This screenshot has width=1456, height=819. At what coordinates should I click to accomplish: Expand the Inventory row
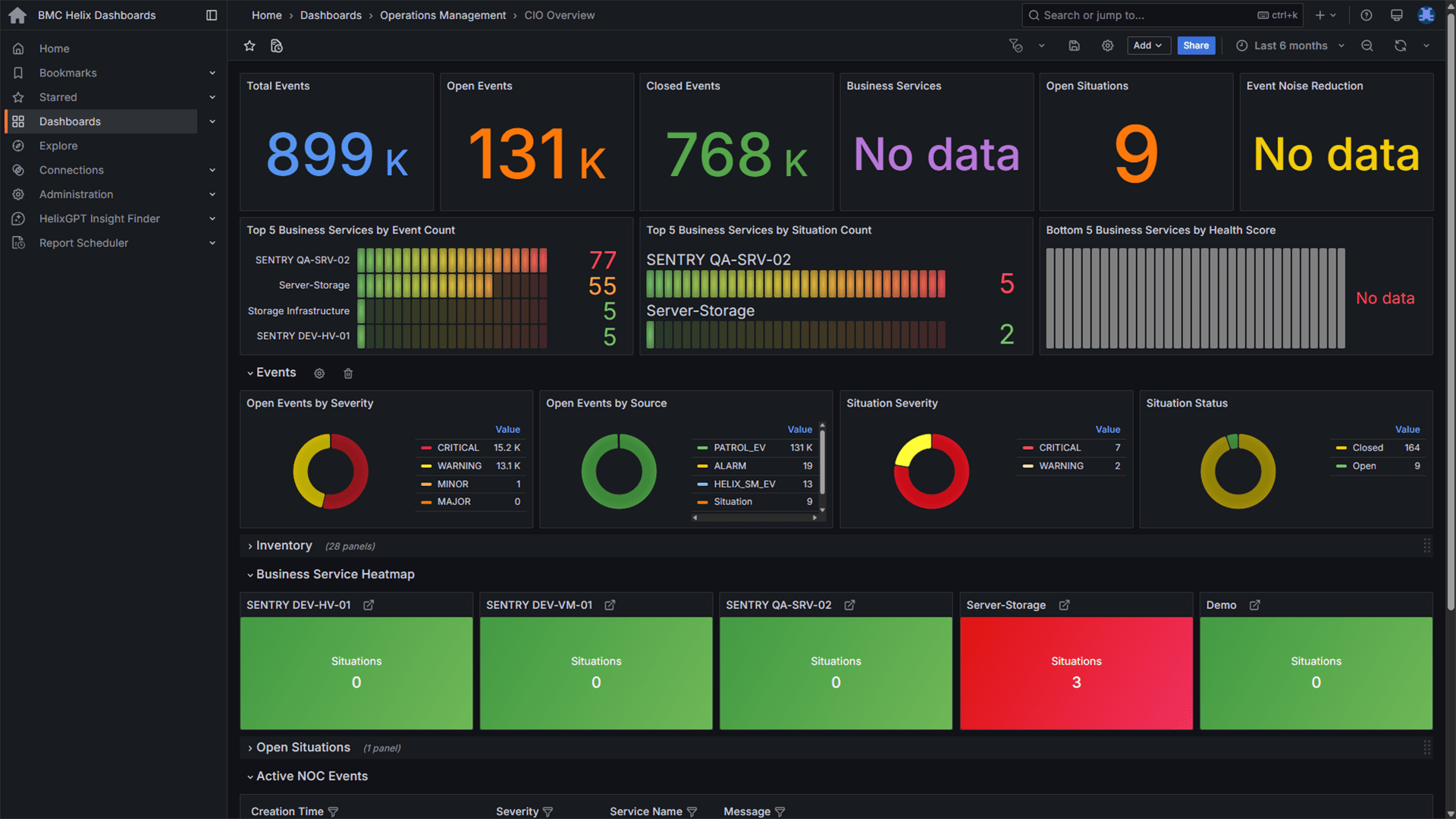[284, 546]
